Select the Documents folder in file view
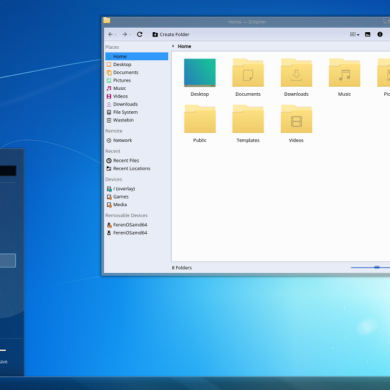The width and height of the screenshot is (390, 390). point(248,77)
